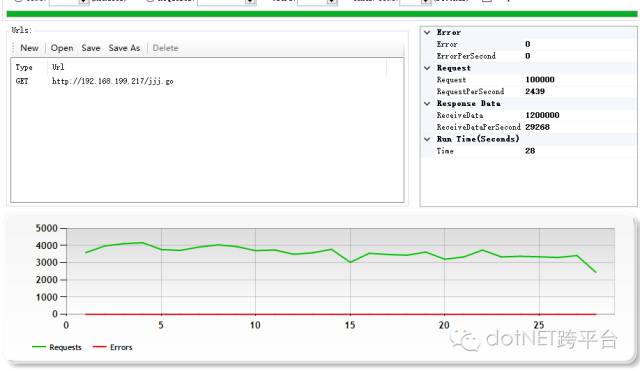Collapse the Response Data group
Image resolution: width=640 pixels, height=371 pixels.
(427, 104)
